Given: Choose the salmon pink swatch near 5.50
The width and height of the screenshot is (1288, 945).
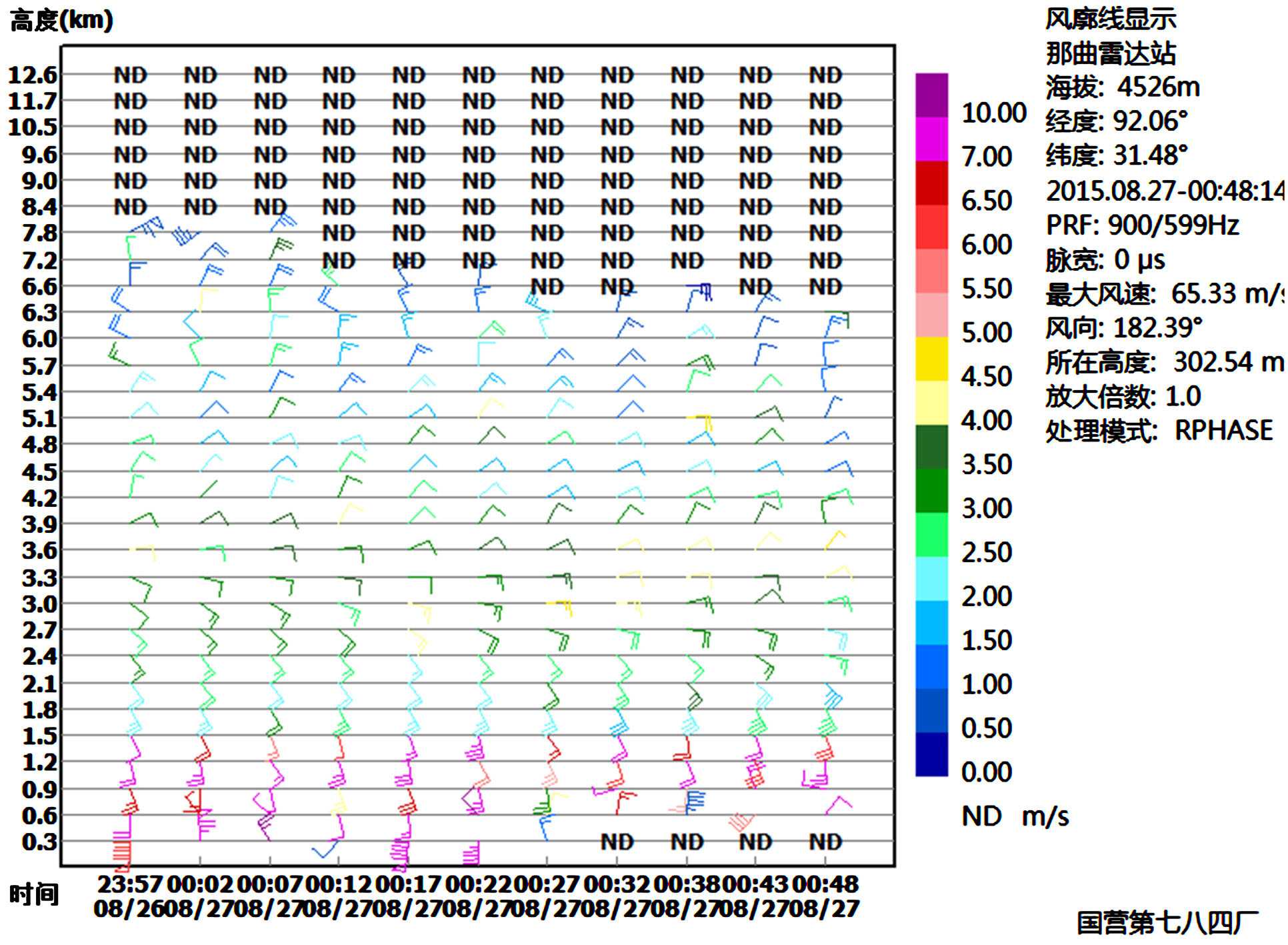Looking at the screenshot, I should pos(932,271).
